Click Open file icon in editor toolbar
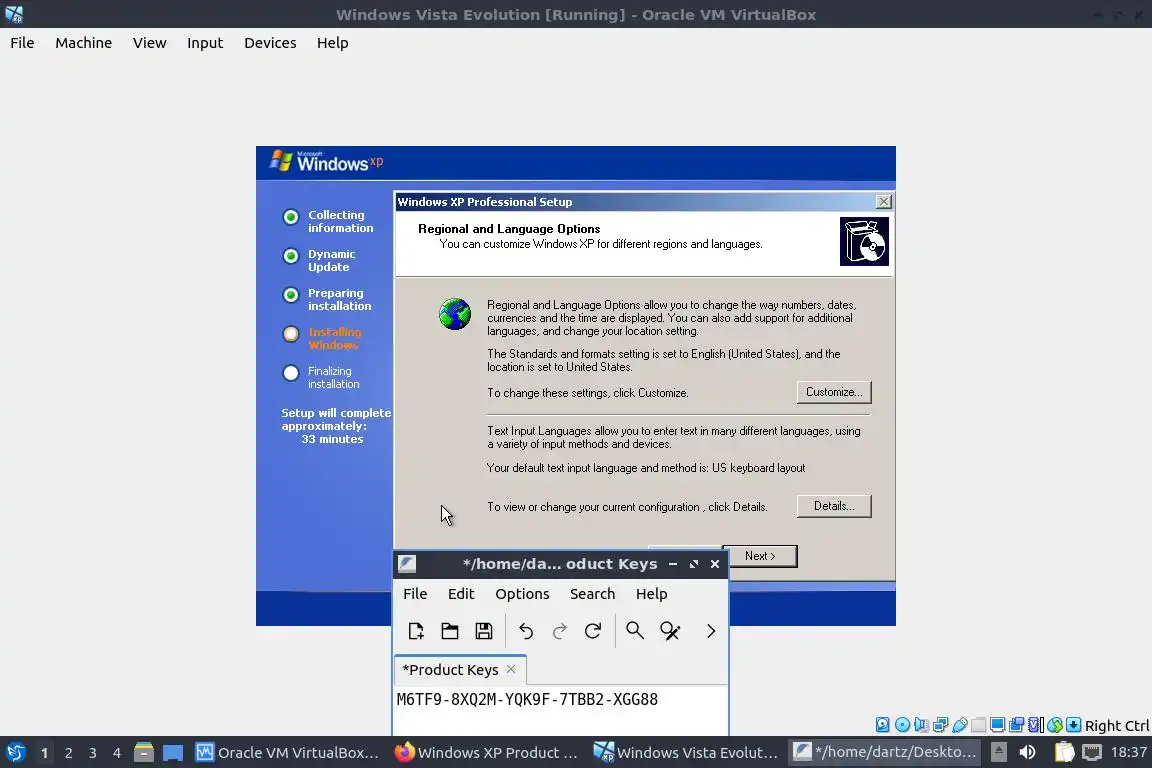The width and height of the screenshot is (1152, 768). 450,631
